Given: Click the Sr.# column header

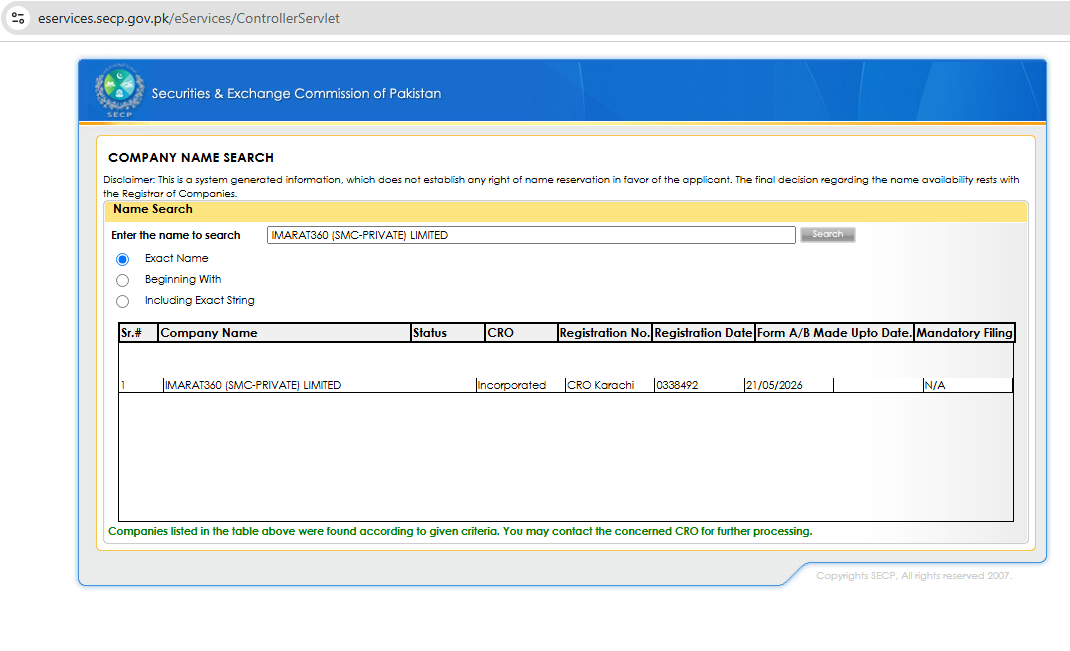Looking at the screenshot, I should tap(139, 333).
